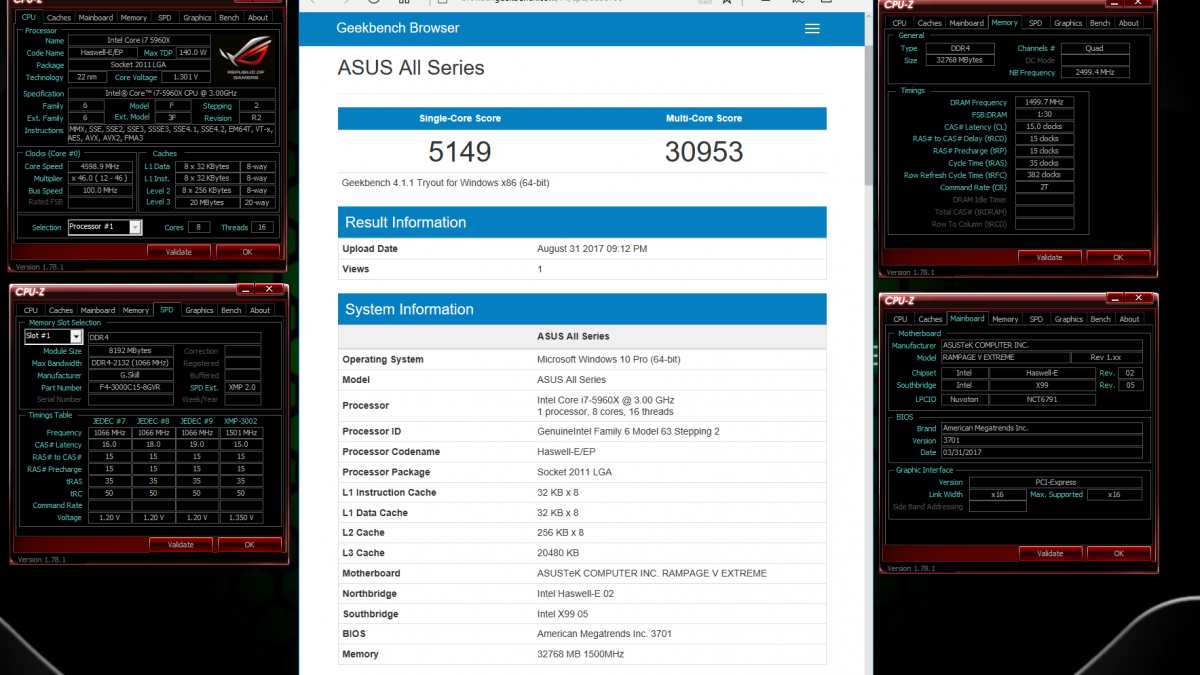The width and height of the screenshot is (1200, 675).
Task: Click OK in the Memory timings window
Action: tap(1118, 257)
